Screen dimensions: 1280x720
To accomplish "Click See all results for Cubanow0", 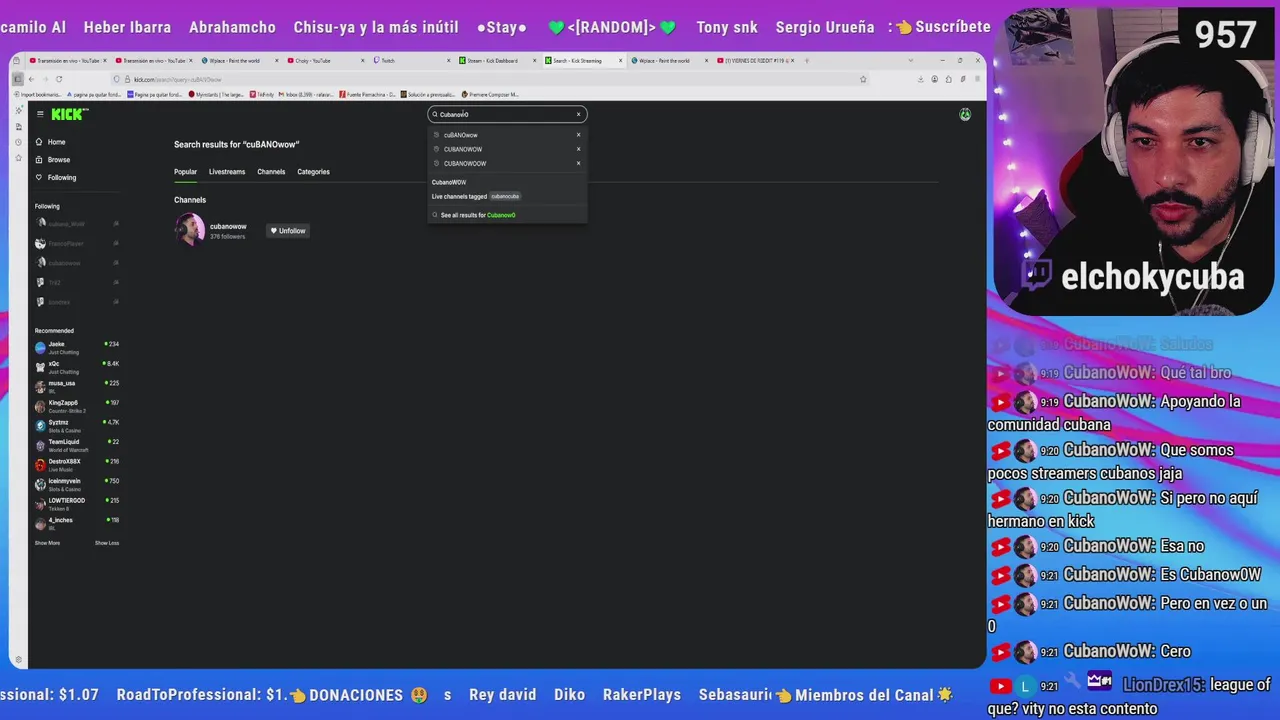I will [477, 215].
